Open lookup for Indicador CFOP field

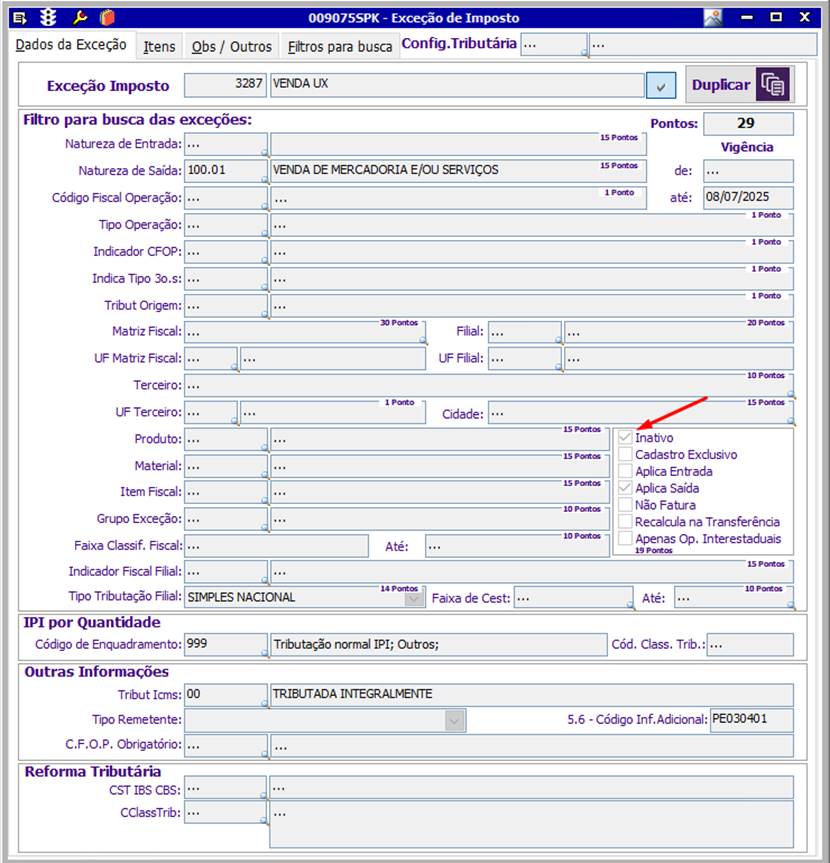coord(264,260)
